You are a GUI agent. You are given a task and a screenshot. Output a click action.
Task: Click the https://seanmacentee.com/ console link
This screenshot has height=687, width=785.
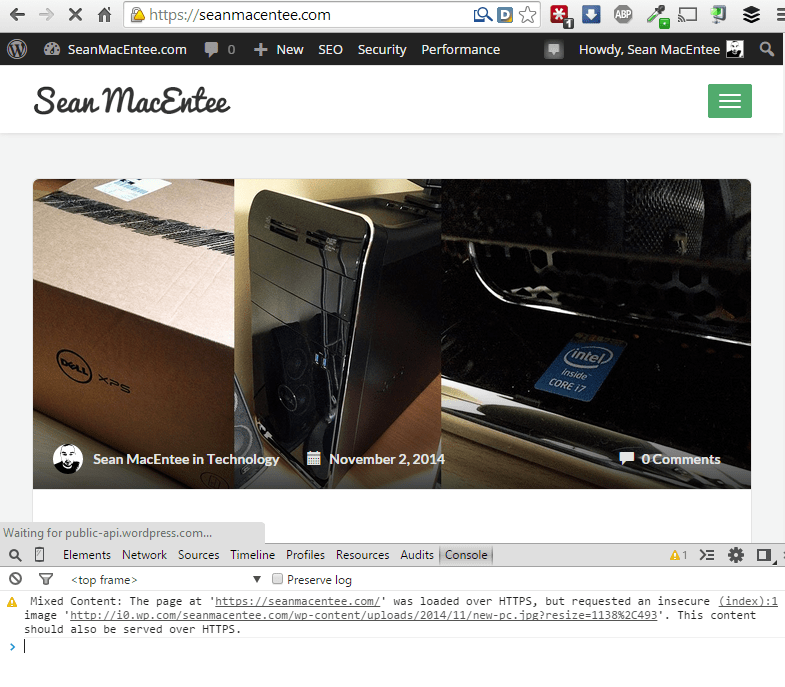click(297, 601)
